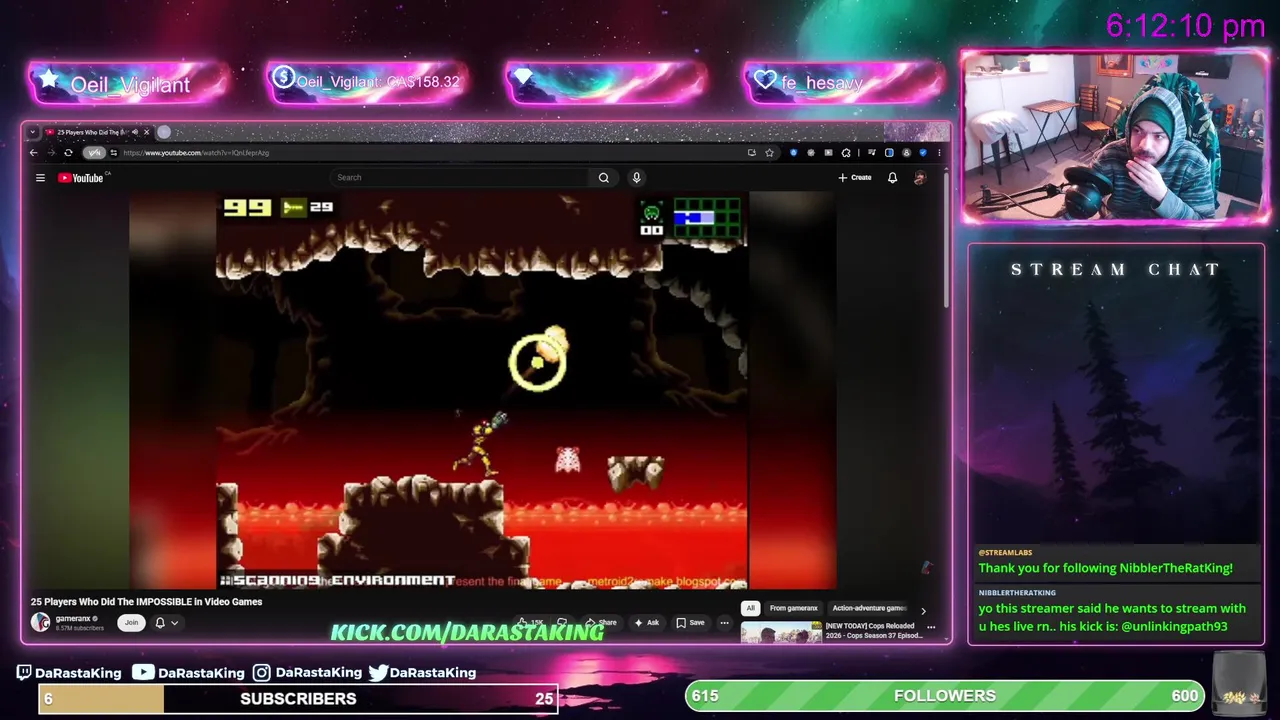This screenshot has width=1280, height=720.
Task: Click the YouTube search magnifier button
Action: [604, 178]
